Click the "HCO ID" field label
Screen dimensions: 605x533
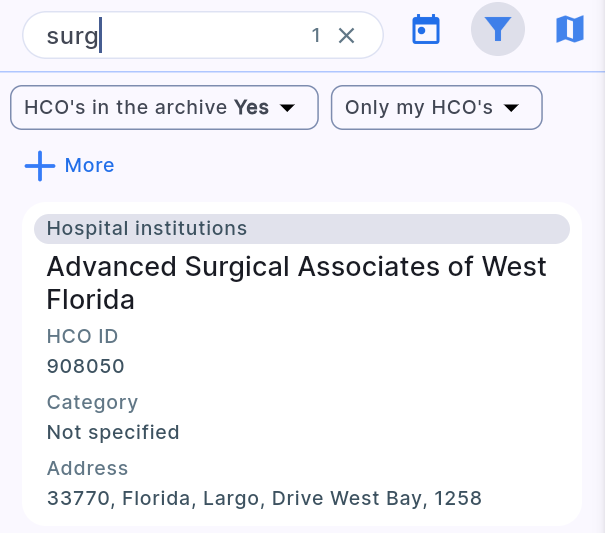(83, 336)
